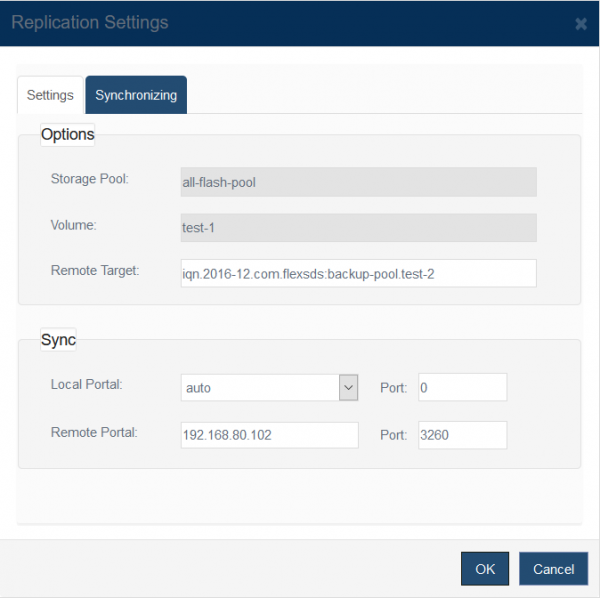Open the Synchronizing tab
This screenshot has width=600, height=598.
(136, 95)
